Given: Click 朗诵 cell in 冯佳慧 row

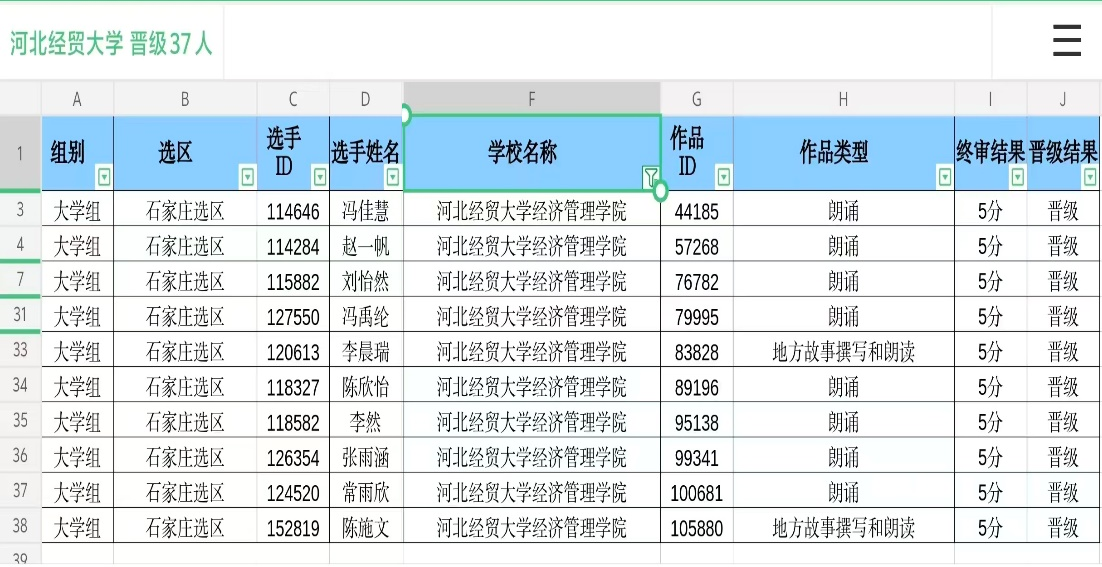Looking at the screenshot, I should click(x=843, y=210).
